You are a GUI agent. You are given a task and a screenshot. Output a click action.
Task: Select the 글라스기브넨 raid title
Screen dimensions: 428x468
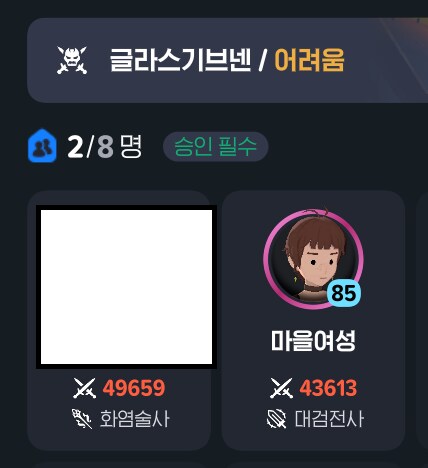pos(180,60)
